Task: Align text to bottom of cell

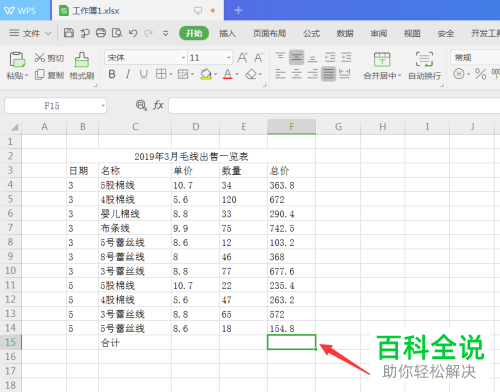Action: tap(312, 58)
